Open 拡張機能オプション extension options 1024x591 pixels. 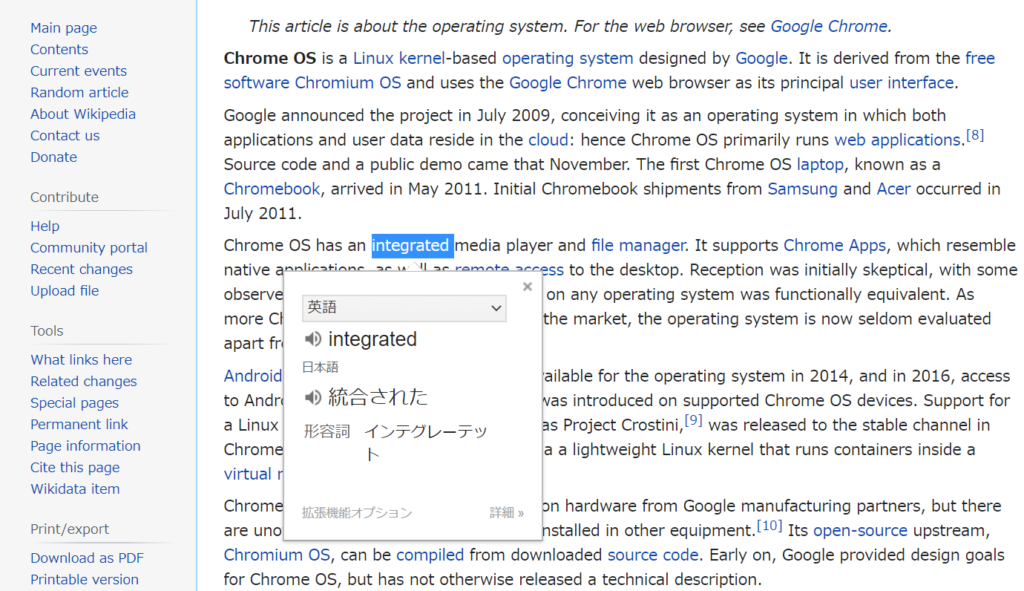[357, 513]
